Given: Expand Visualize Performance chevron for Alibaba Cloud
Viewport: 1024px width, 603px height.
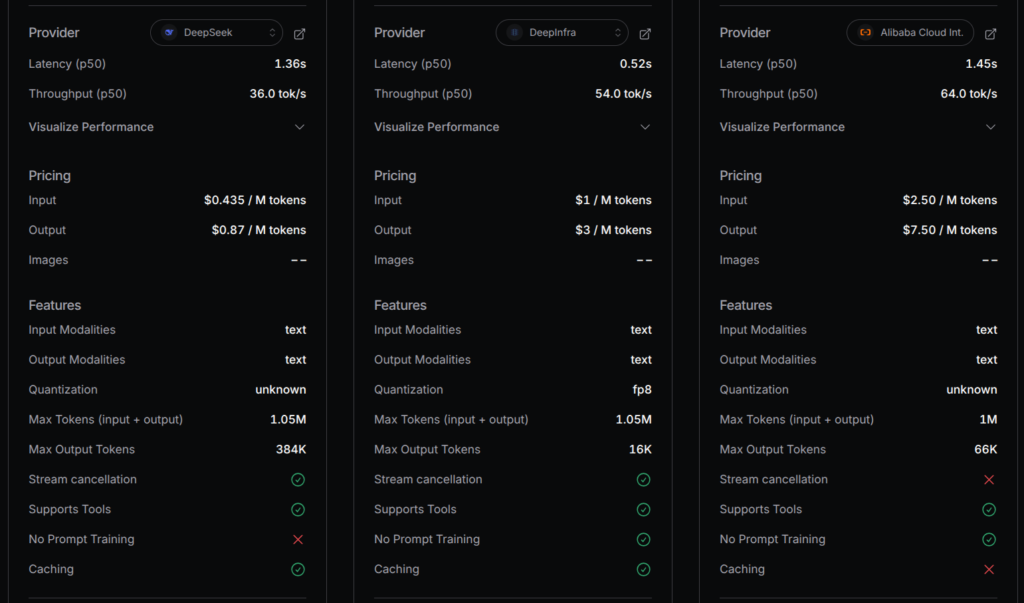Looking at the screenshot, I should 990,127.
